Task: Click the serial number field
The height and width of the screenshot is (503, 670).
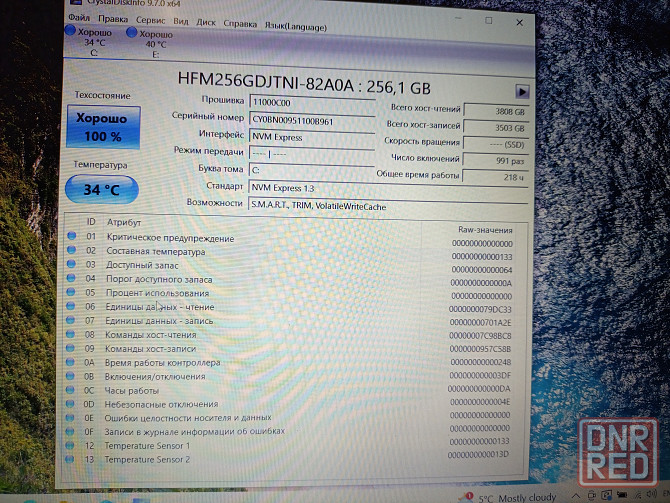Action: click(306, 119)
